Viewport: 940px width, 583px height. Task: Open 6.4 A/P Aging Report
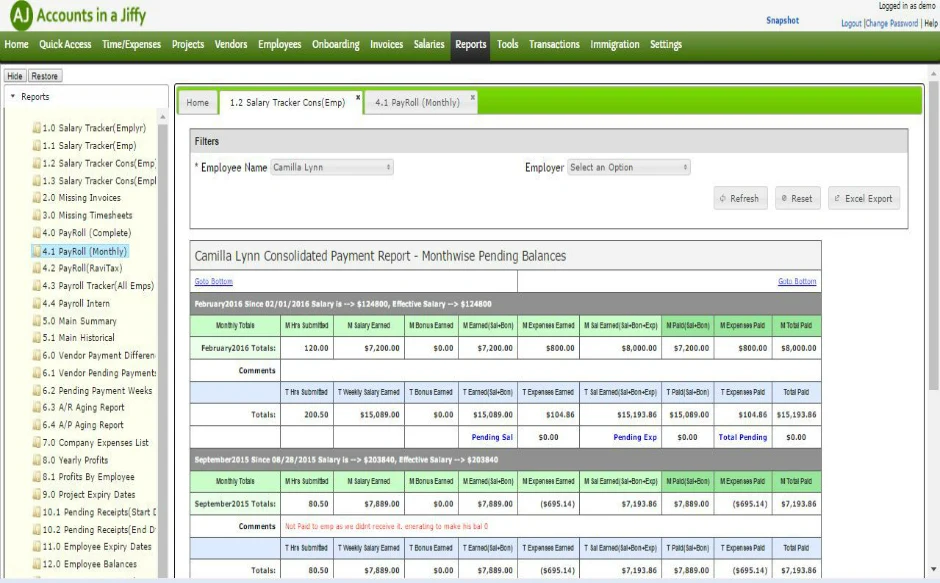83,425
